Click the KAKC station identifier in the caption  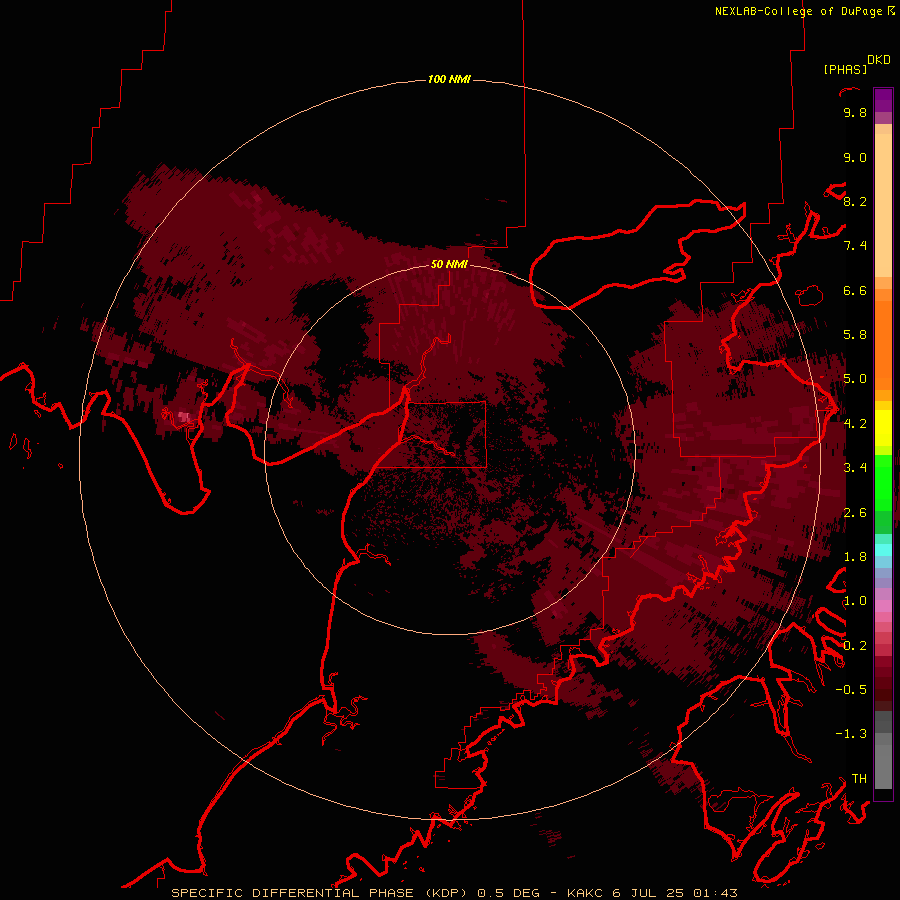pos(585,893)
